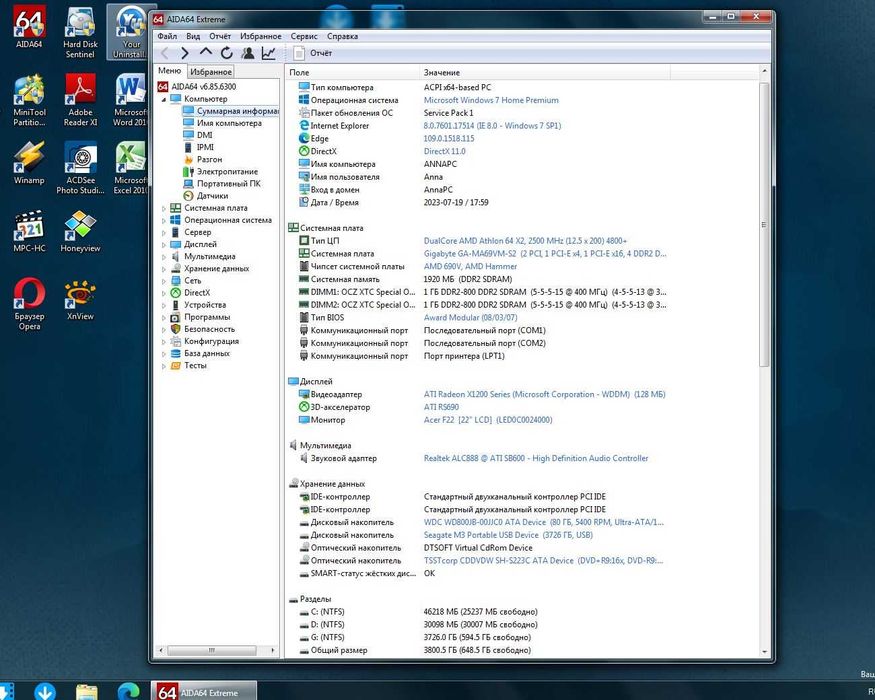Select База данных in the tree

pyautogui.click(x=200, y=353)
